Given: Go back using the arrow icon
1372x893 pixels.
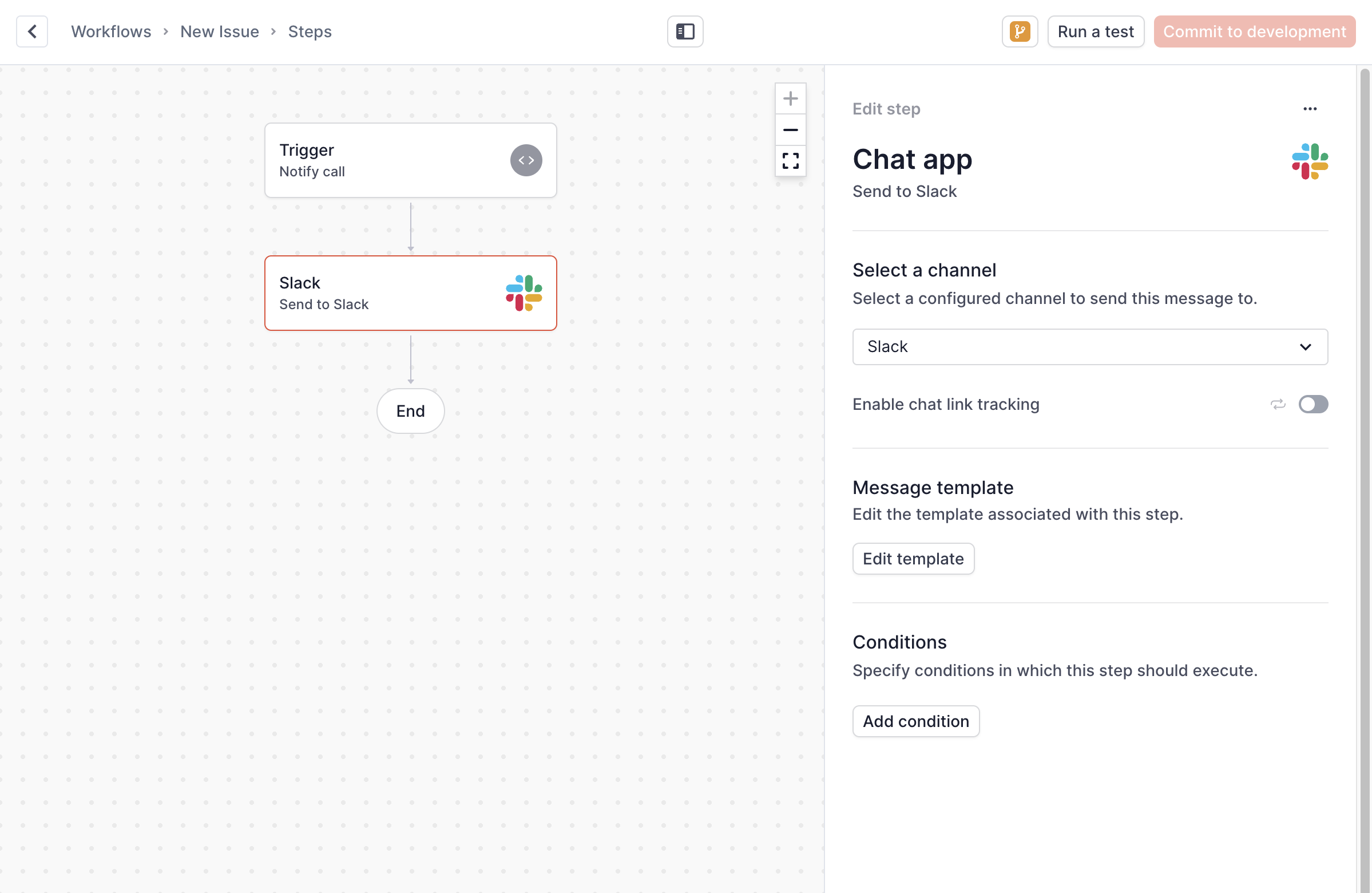Looking at the screenshot, I should [x=31, y=31].
